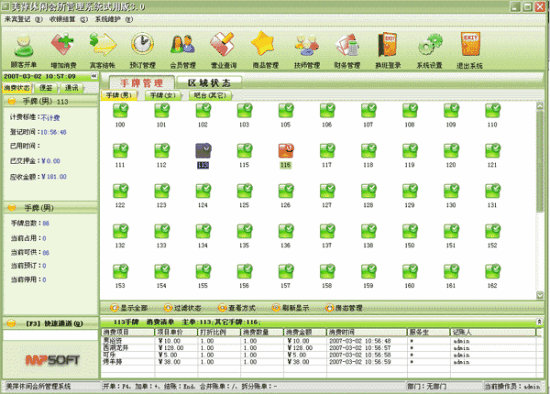The height and width of the screenshot is (394, 550).
Task: Click scroll-down arrow of tag grid
Action: 540,295
